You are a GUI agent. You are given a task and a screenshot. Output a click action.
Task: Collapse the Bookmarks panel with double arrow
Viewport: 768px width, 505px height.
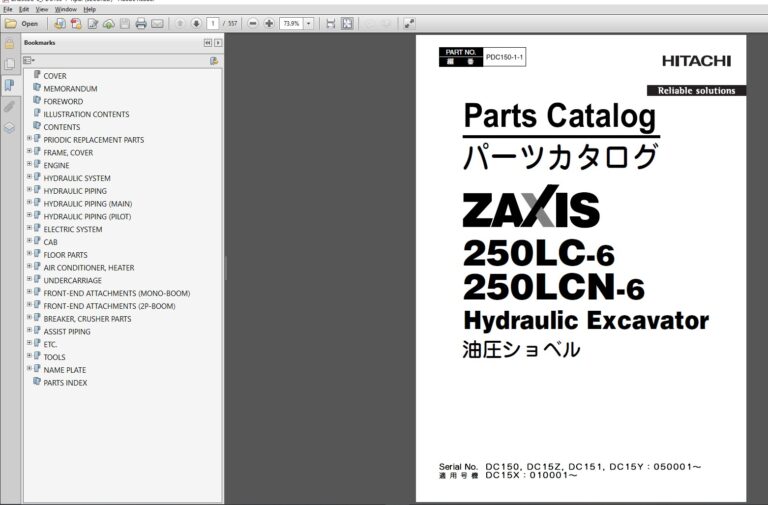(x=208, y=43)
